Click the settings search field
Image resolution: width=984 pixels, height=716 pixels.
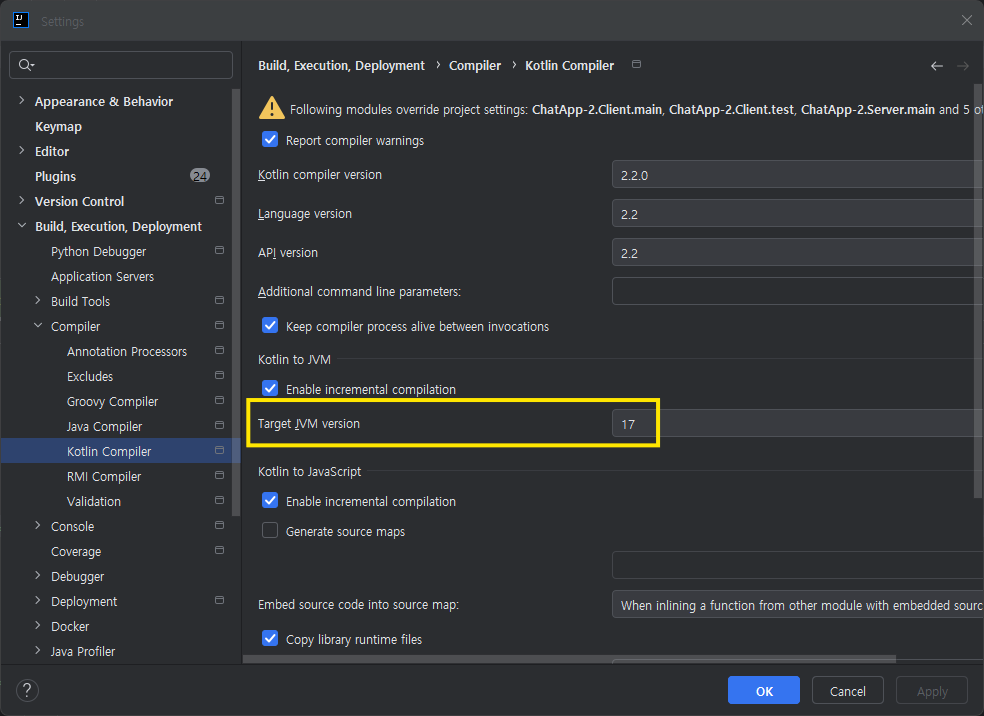(x=120, y=65)
